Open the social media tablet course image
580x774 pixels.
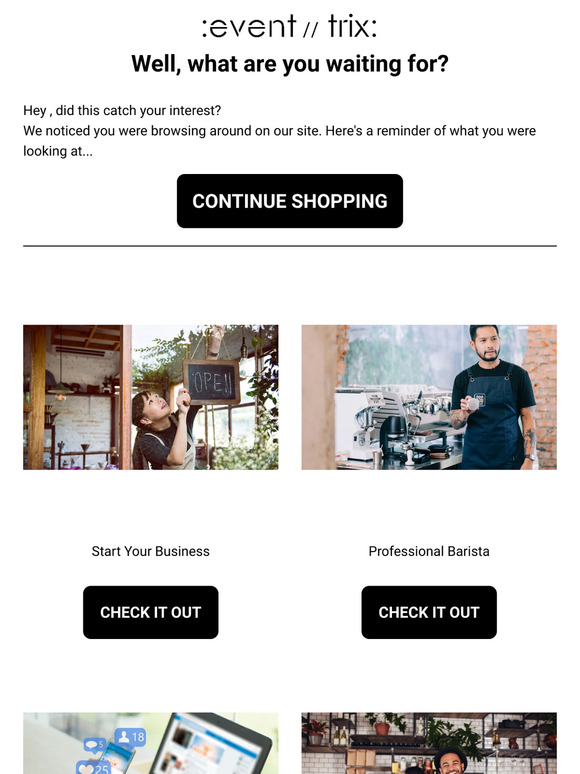[151, 743]
